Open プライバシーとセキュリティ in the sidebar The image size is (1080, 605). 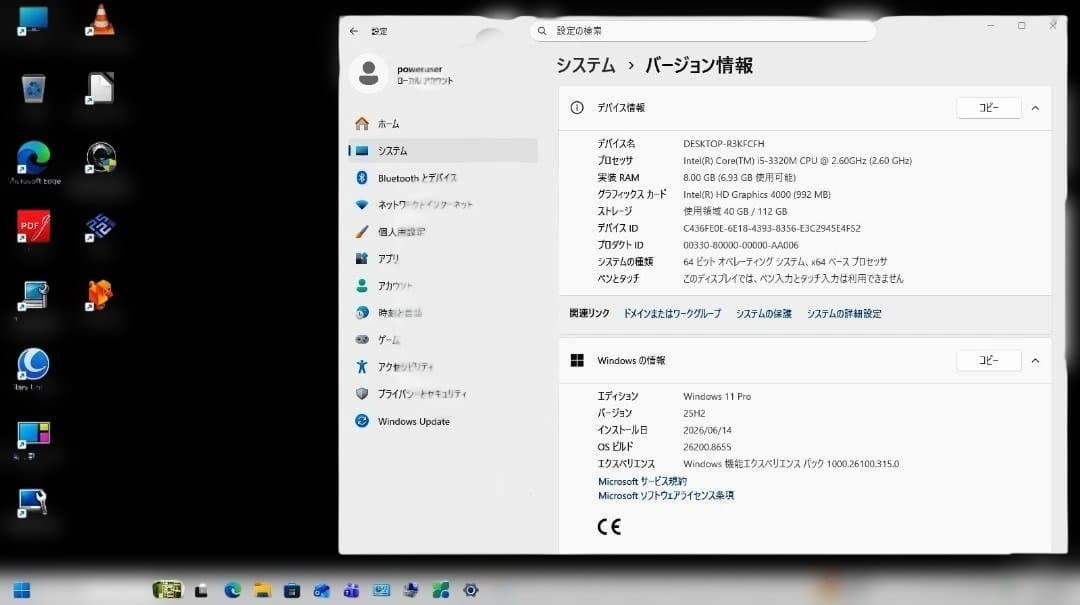(443, 393)
